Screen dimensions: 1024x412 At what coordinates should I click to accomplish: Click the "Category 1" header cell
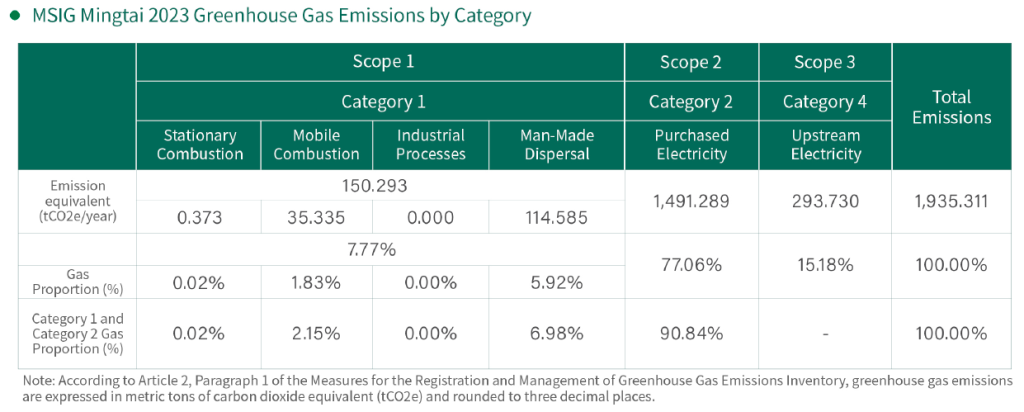coord(380,101)
